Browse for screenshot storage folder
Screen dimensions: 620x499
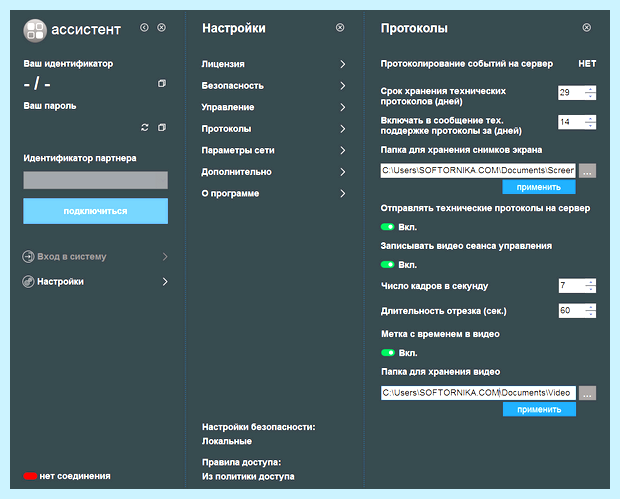588,171
